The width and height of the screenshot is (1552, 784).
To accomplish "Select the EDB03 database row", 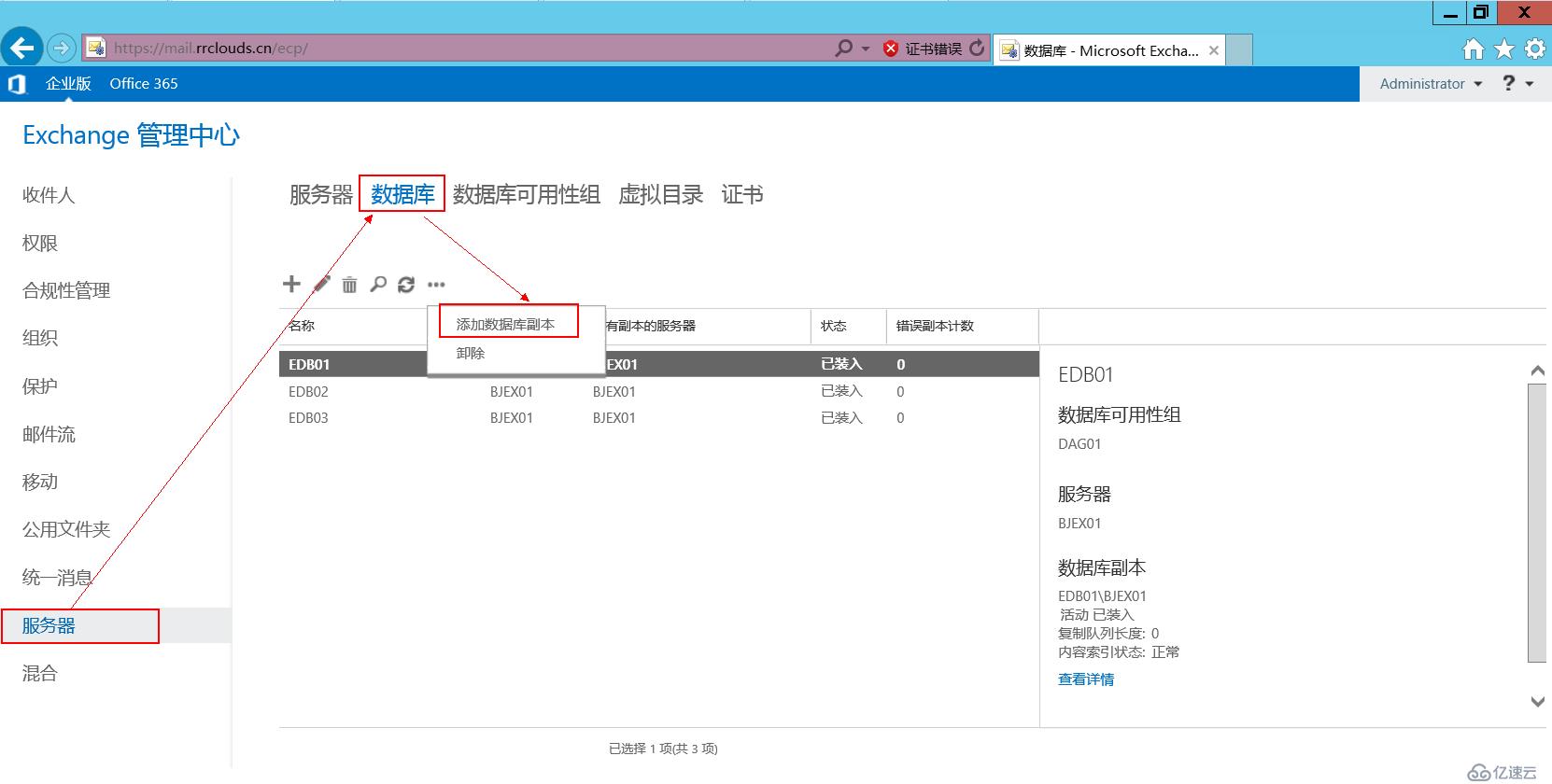I will (x=658, y=417).
